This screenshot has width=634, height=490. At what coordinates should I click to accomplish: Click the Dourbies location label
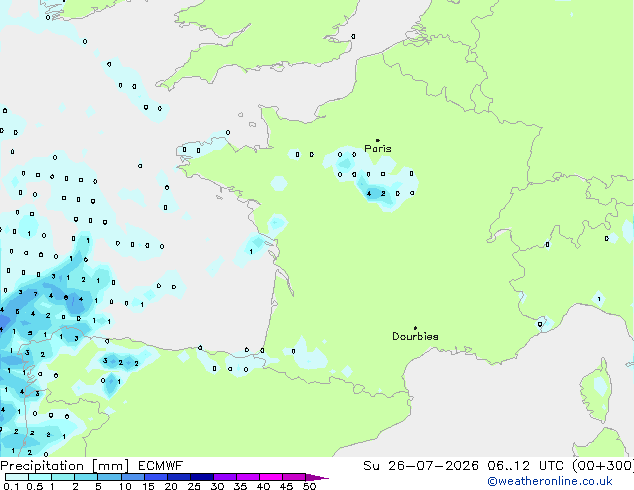point(415,336)
